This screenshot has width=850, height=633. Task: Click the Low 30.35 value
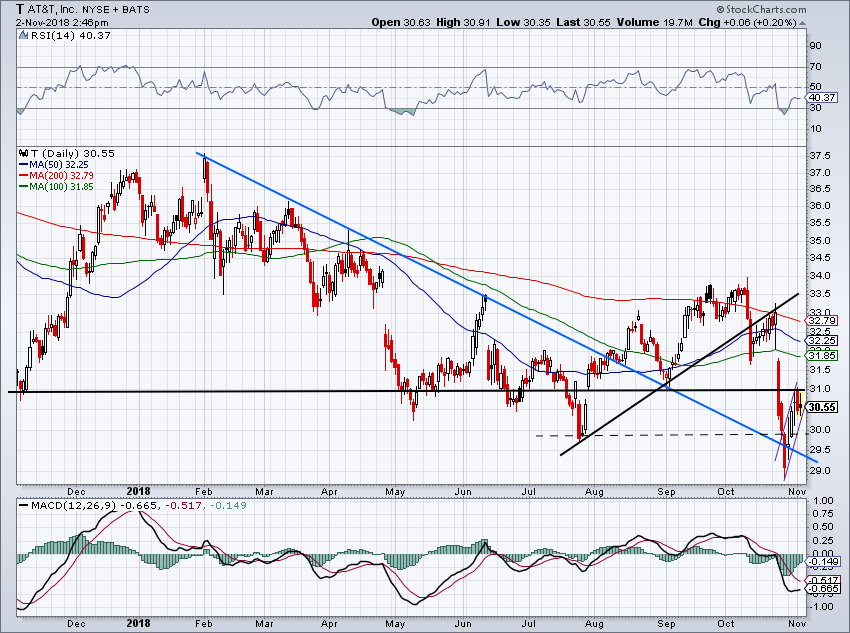[x=523, y=23]
